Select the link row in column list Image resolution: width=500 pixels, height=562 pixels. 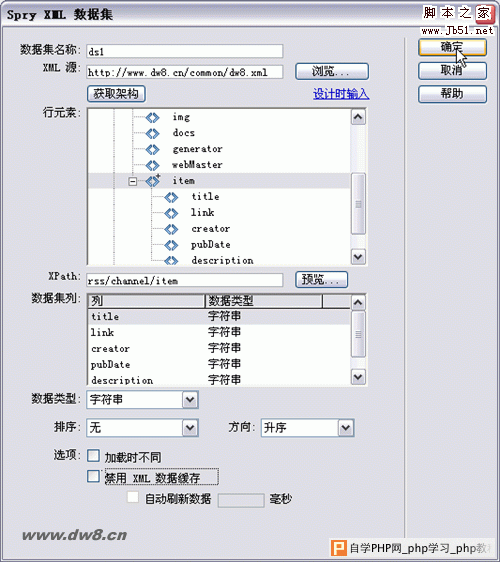[219, 332]
